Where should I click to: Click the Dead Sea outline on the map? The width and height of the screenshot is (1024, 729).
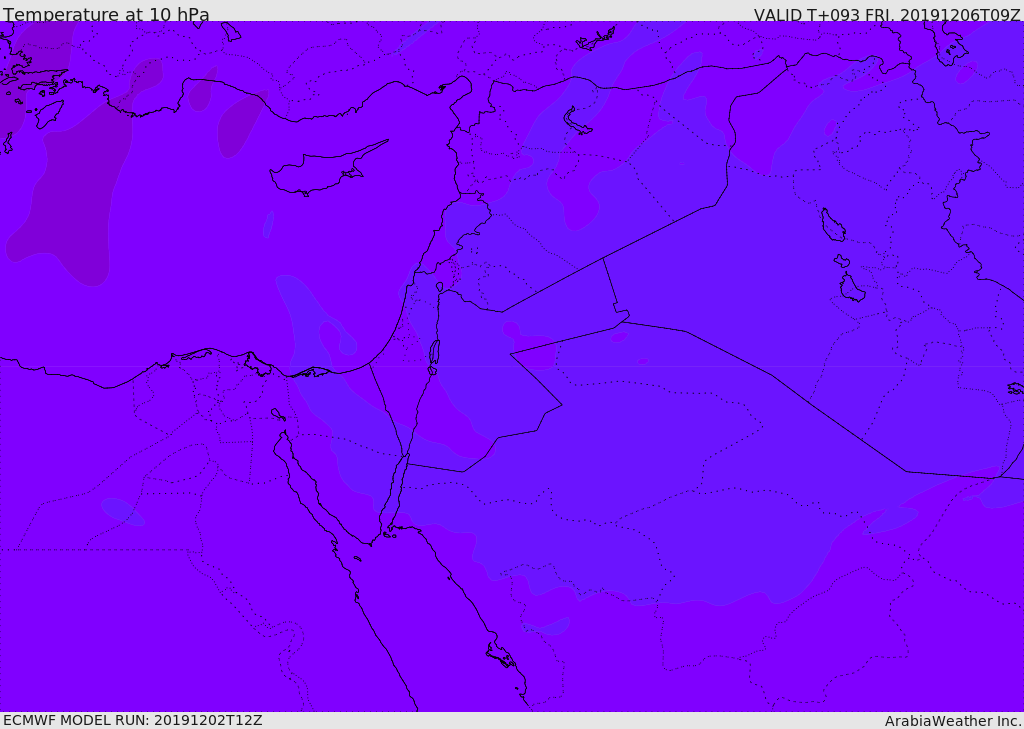point(434,353)
